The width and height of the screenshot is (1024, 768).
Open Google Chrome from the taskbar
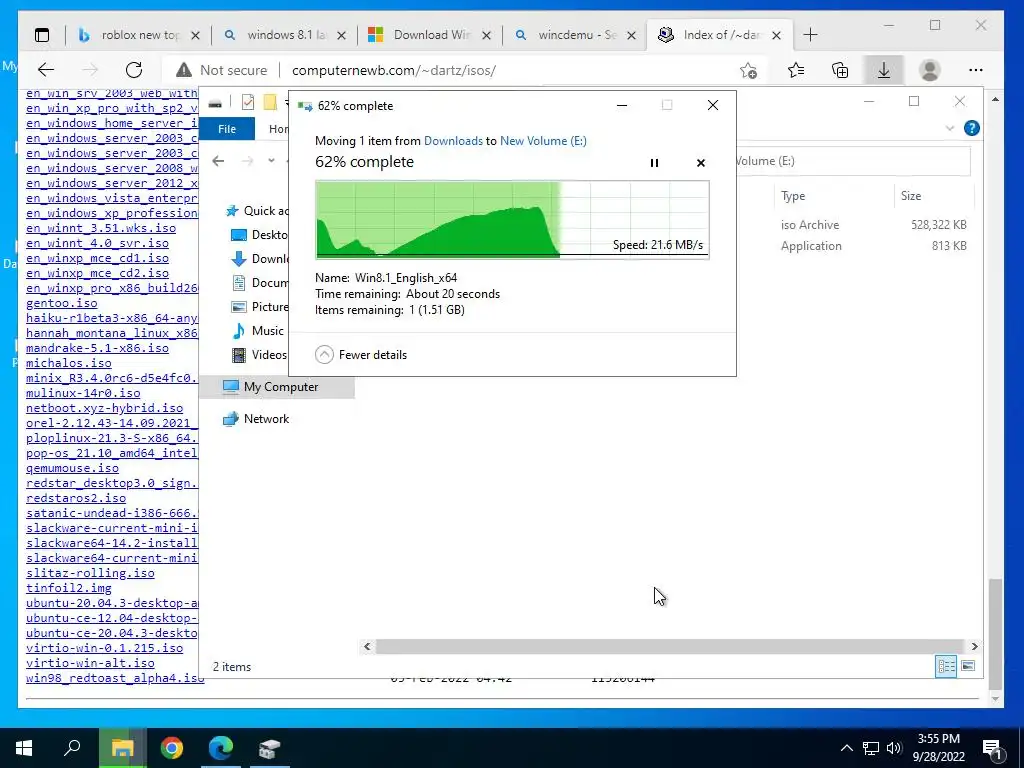[172, 748]
